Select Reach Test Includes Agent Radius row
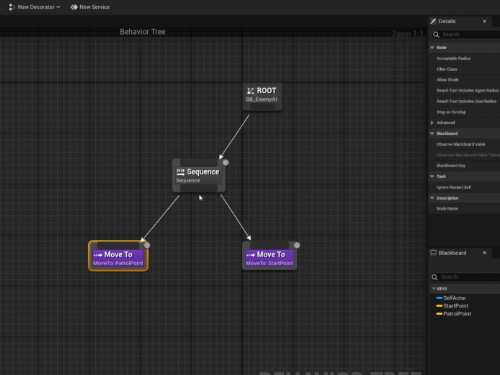 pos(468,90)
